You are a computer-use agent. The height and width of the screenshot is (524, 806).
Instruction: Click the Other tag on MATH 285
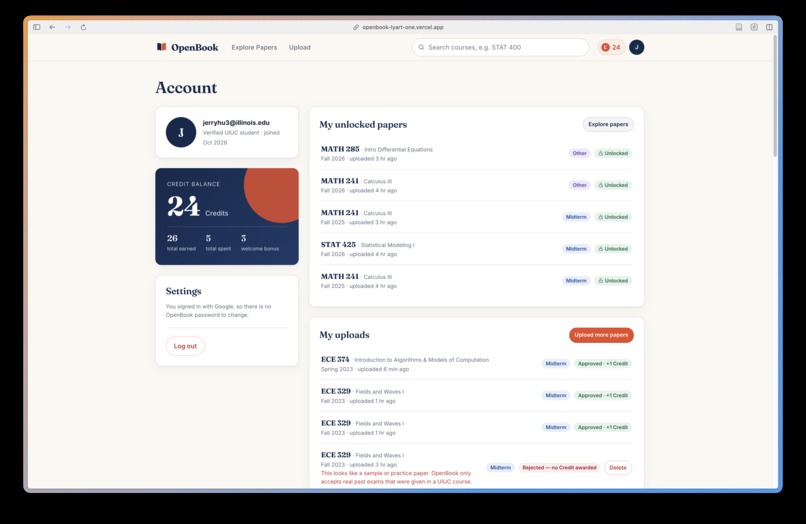click(x=579, y=153)
